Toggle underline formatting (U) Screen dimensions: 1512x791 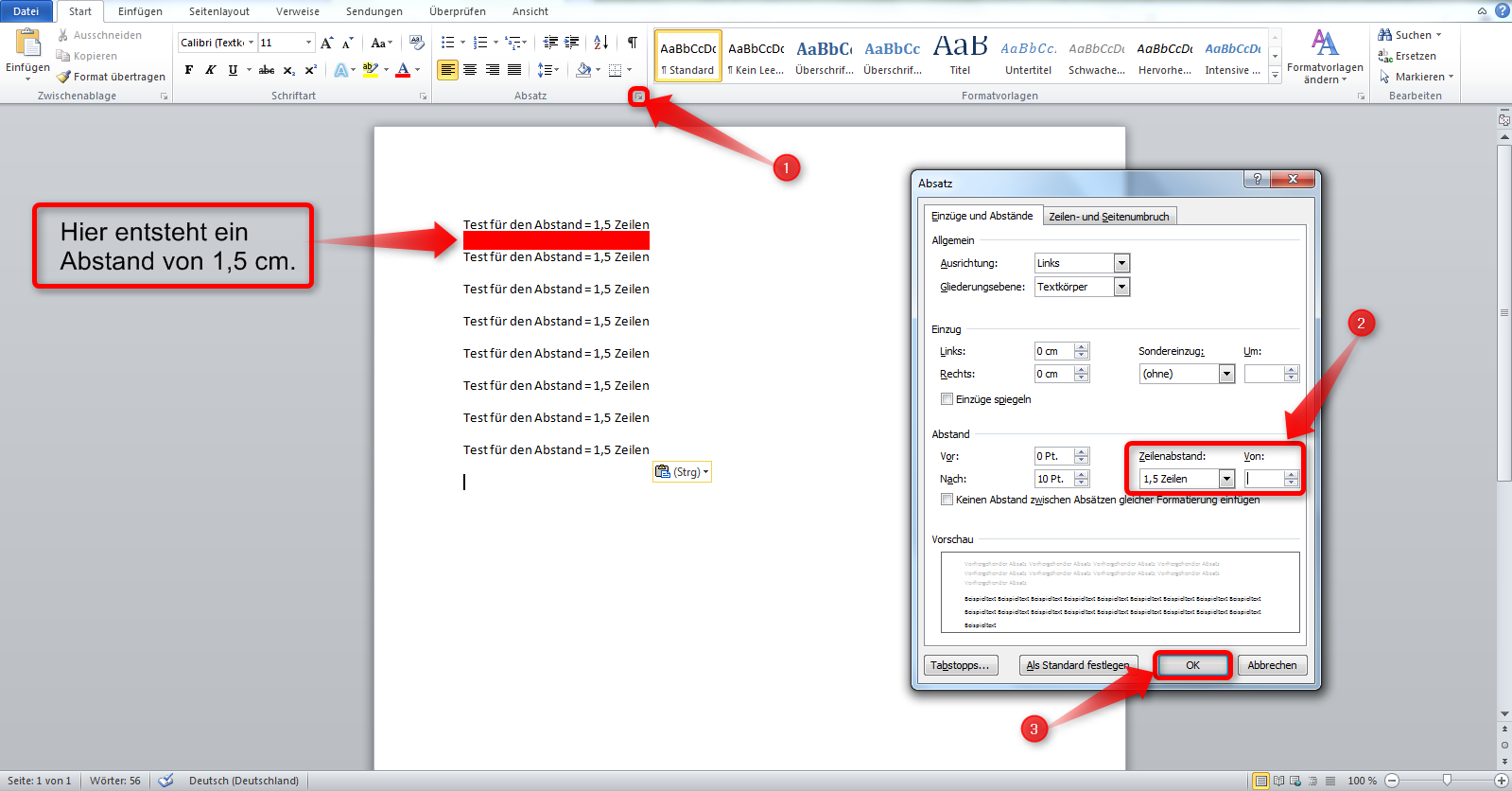click(x=233, y=70)
